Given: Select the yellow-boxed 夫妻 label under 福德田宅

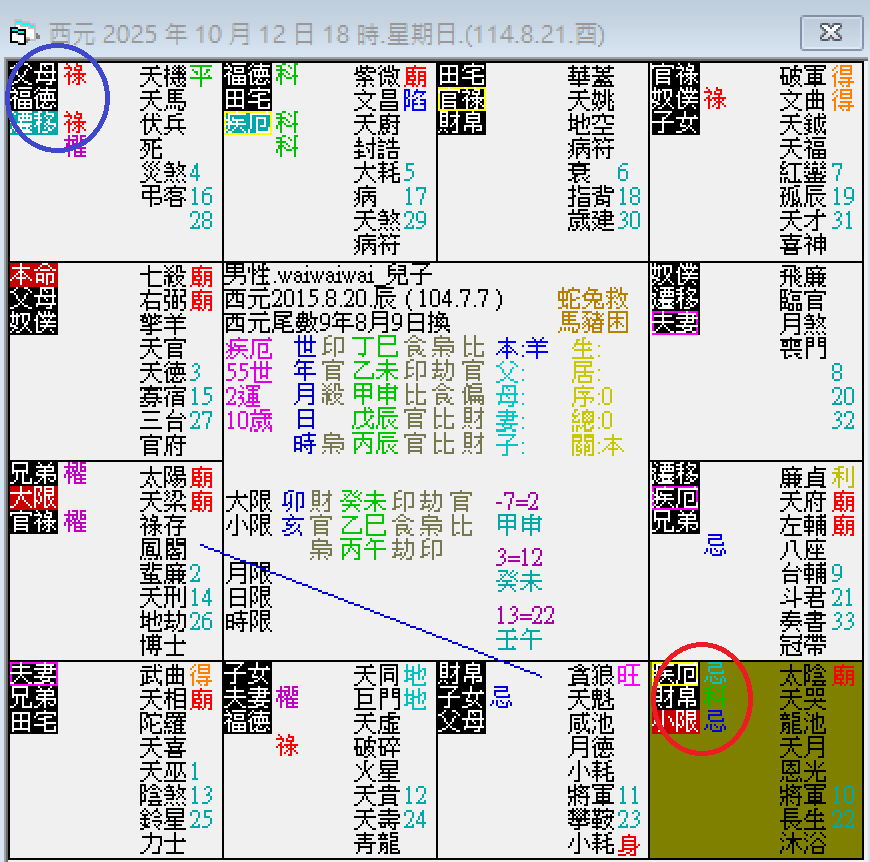Looking at the screenshot, I should [248, 122].
